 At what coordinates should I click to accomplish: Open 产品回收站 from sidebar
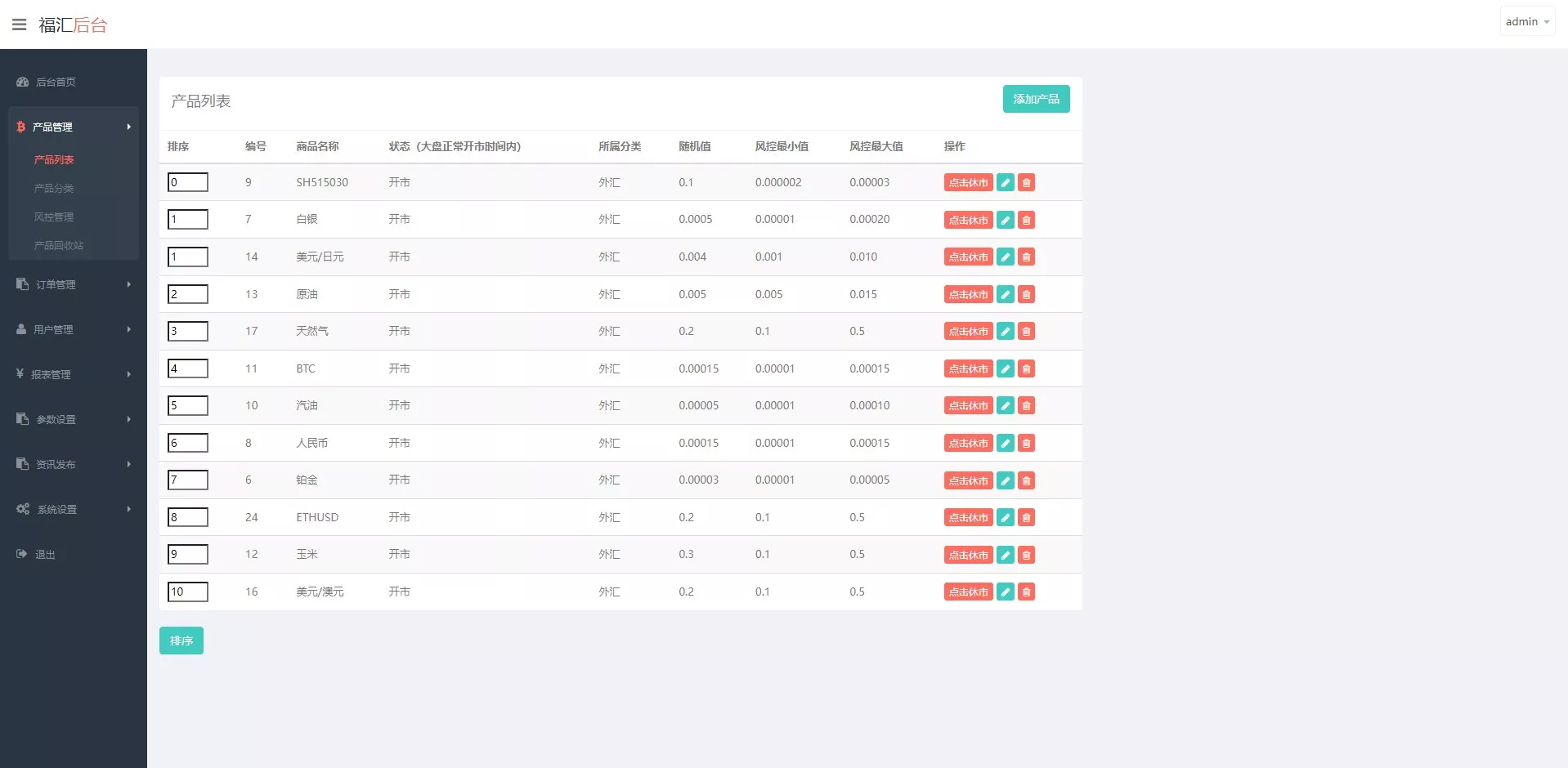pos(58,245)
